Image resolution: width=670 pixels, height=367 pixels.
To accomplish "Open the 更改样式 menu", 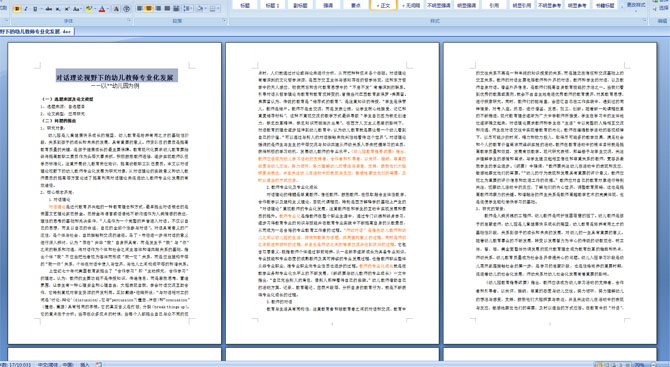I will click(636, 5).
